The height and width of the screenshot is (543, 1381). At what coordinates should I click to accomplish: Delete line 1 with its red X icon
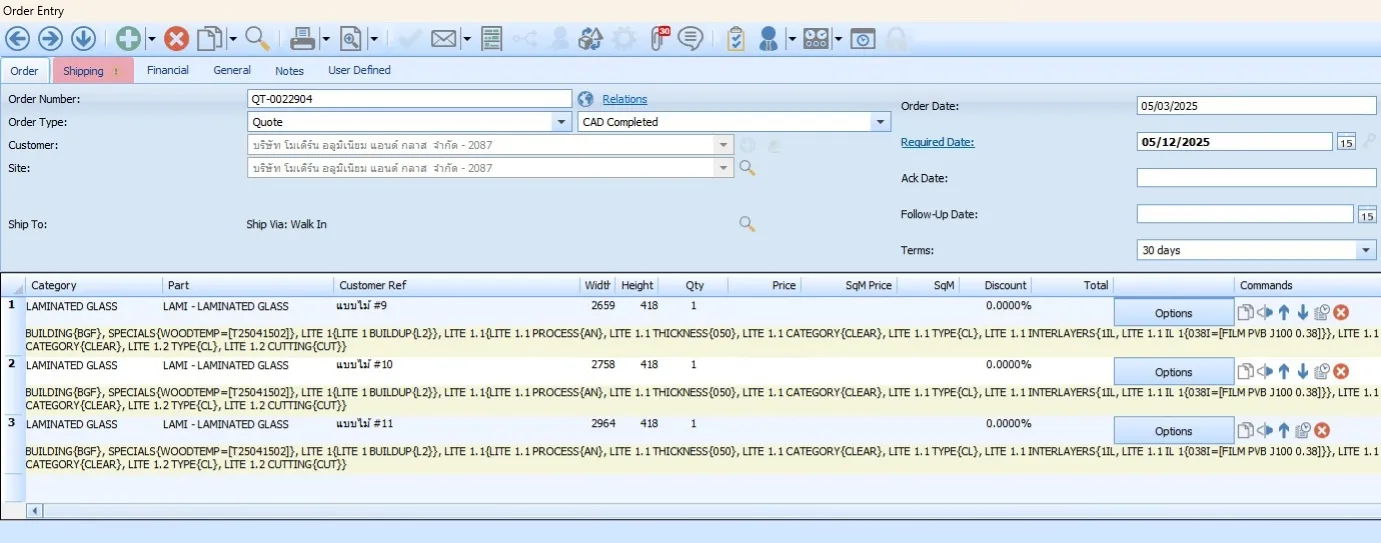click(1341, 312)
